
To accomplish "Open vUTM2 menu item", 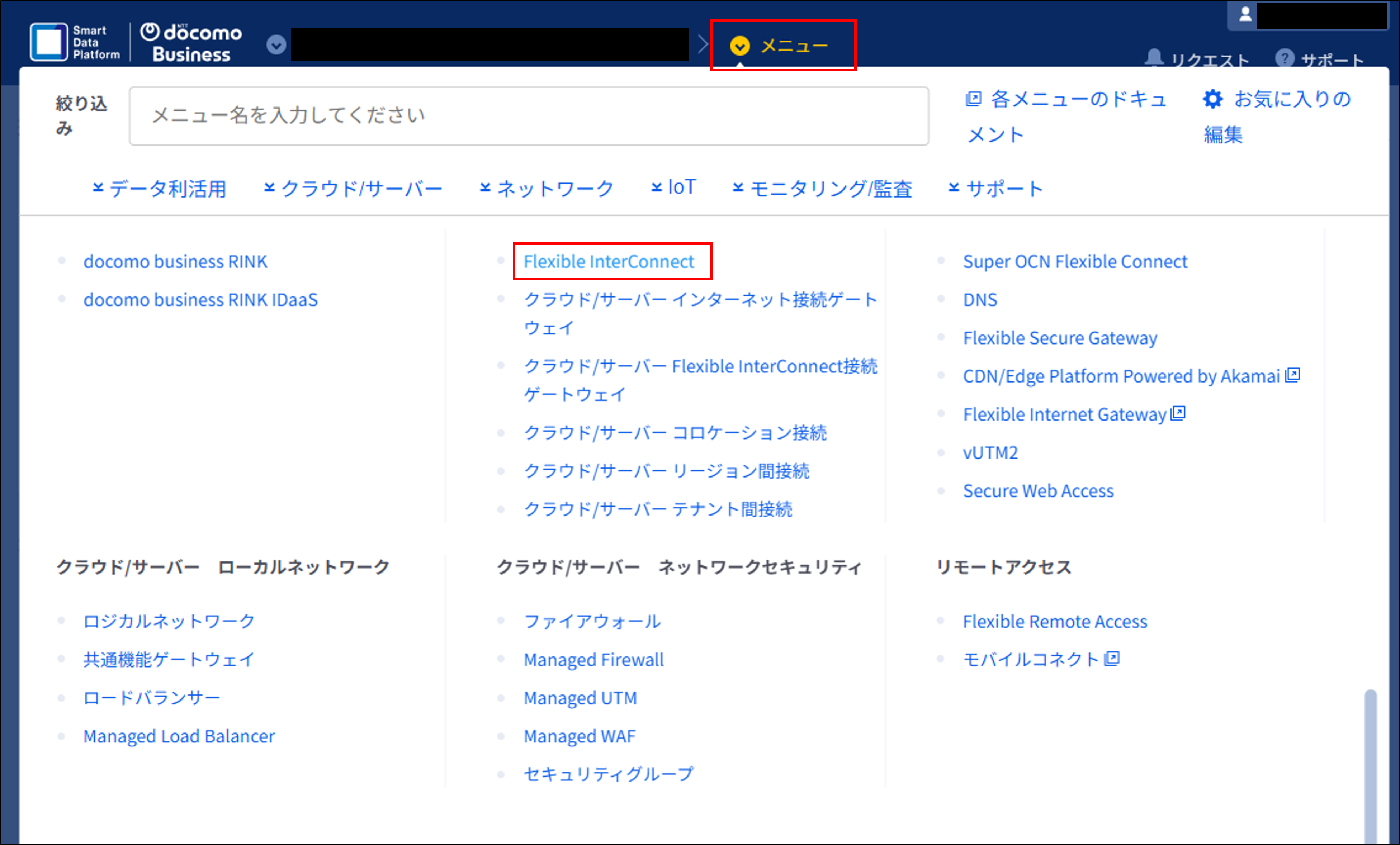I will tap(990, 452).
